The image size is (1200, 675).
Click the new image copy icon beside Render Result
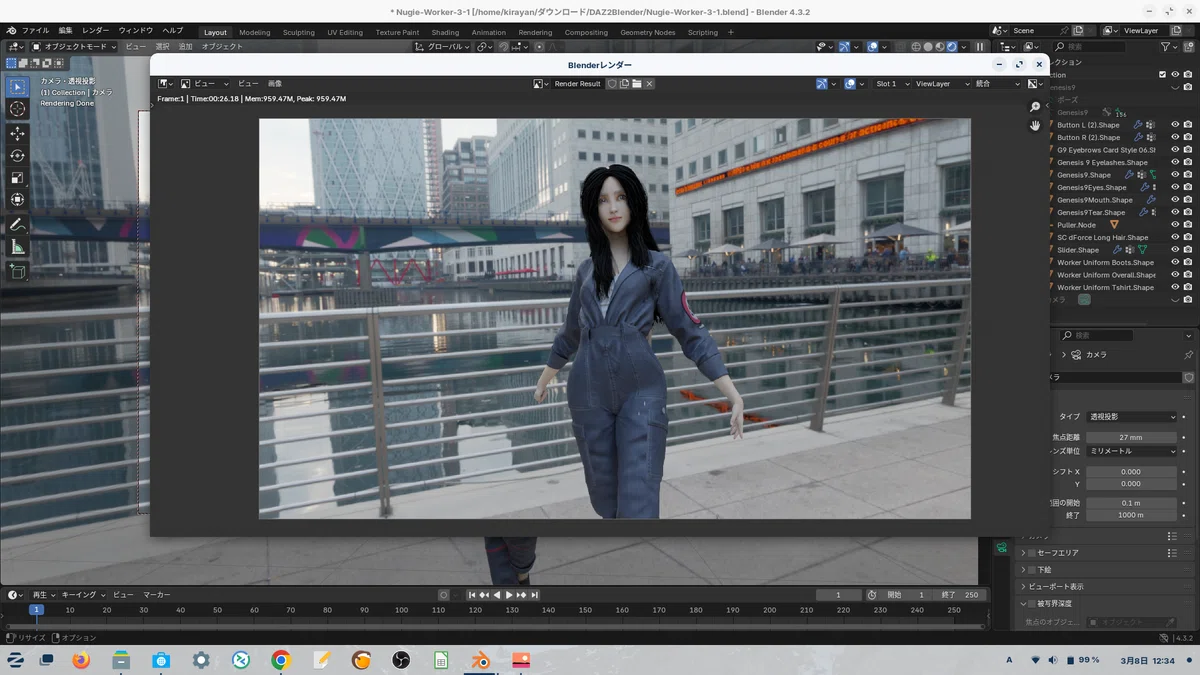(624, 84)
